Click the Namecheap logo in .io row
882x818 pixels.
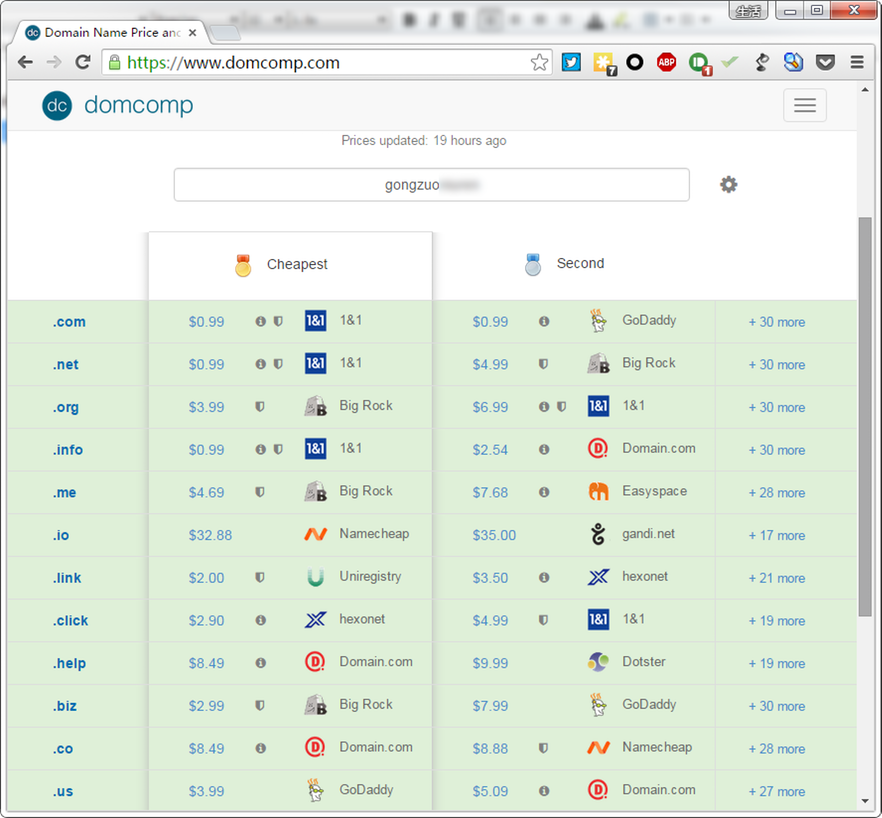point(316,534)
